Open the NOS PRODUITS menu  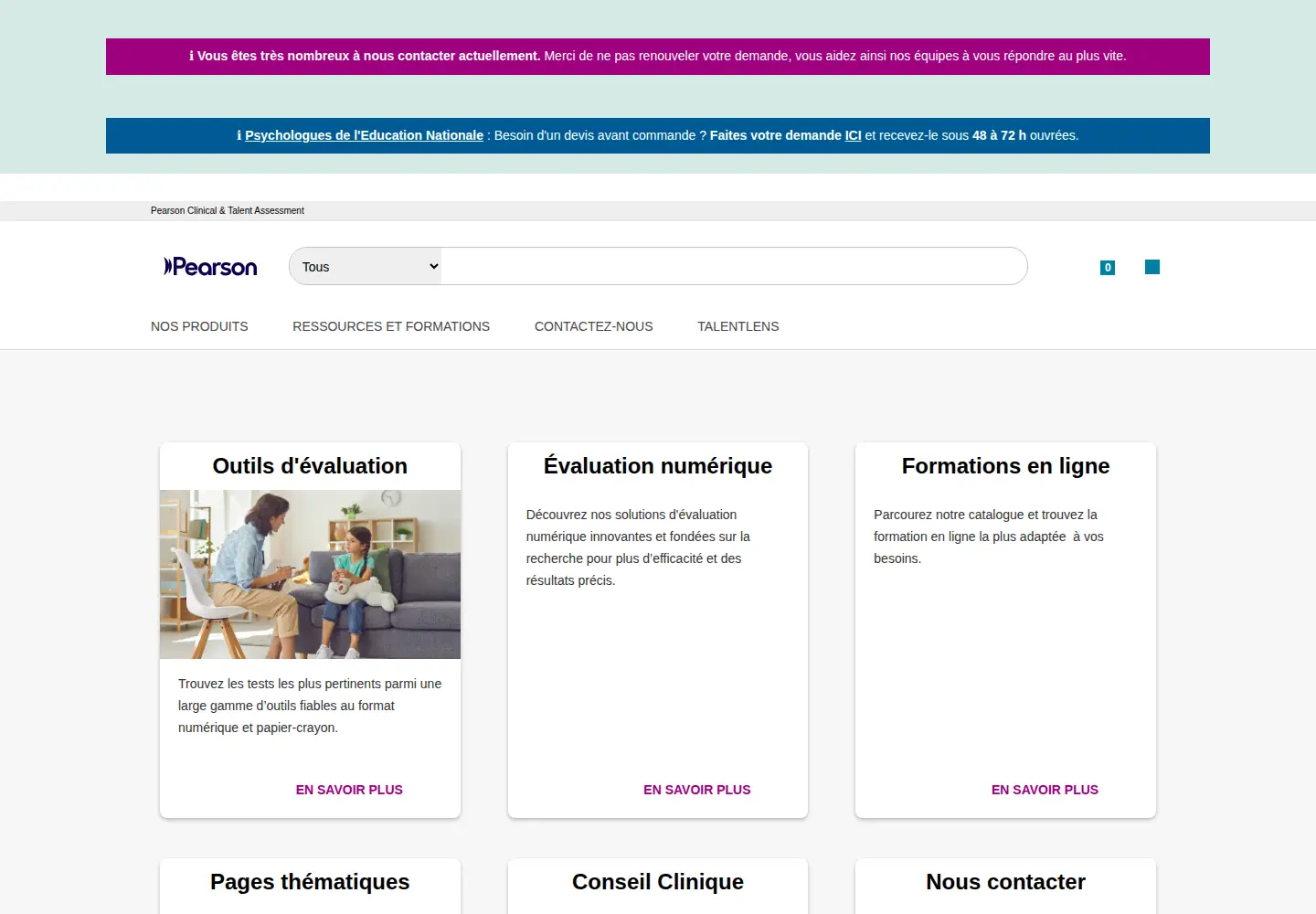[x=199, y=326]
